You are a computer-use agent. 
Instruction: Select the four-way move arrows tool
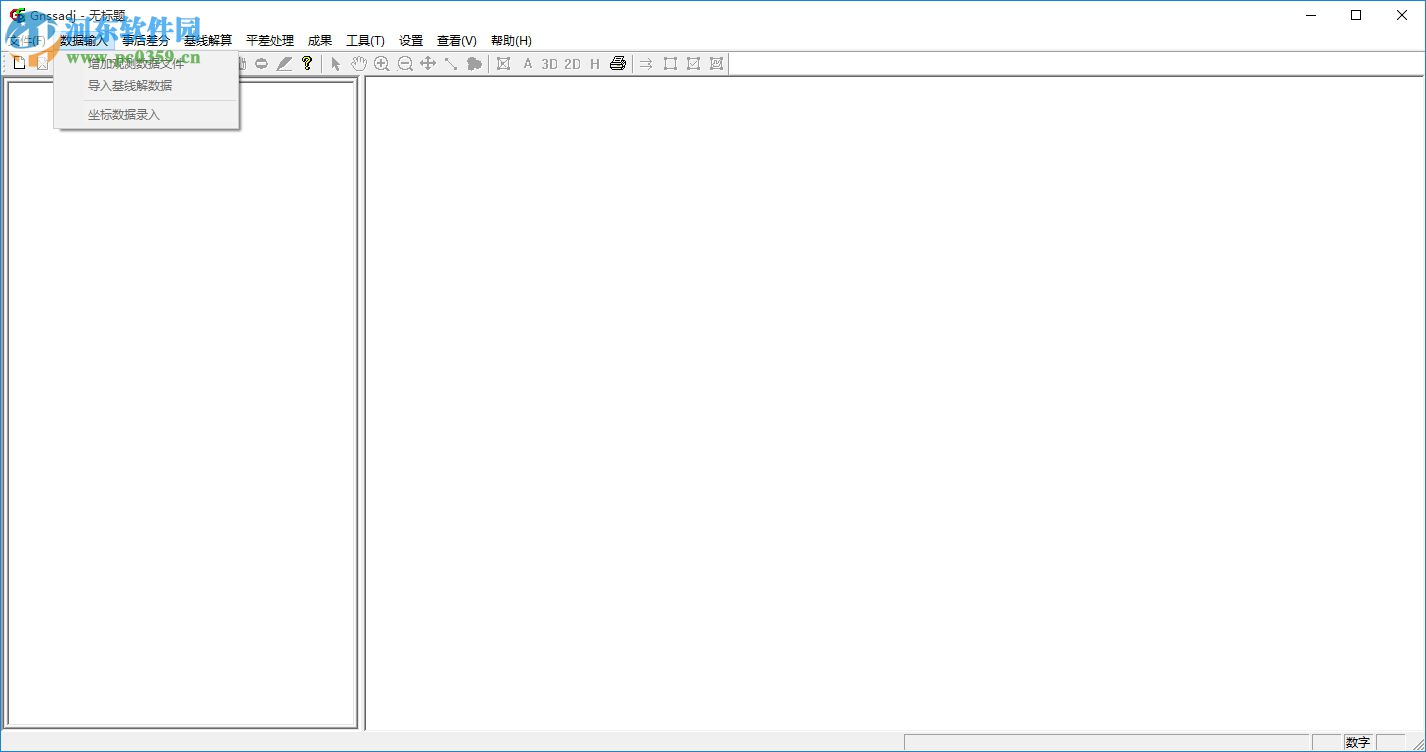[428, 64]
